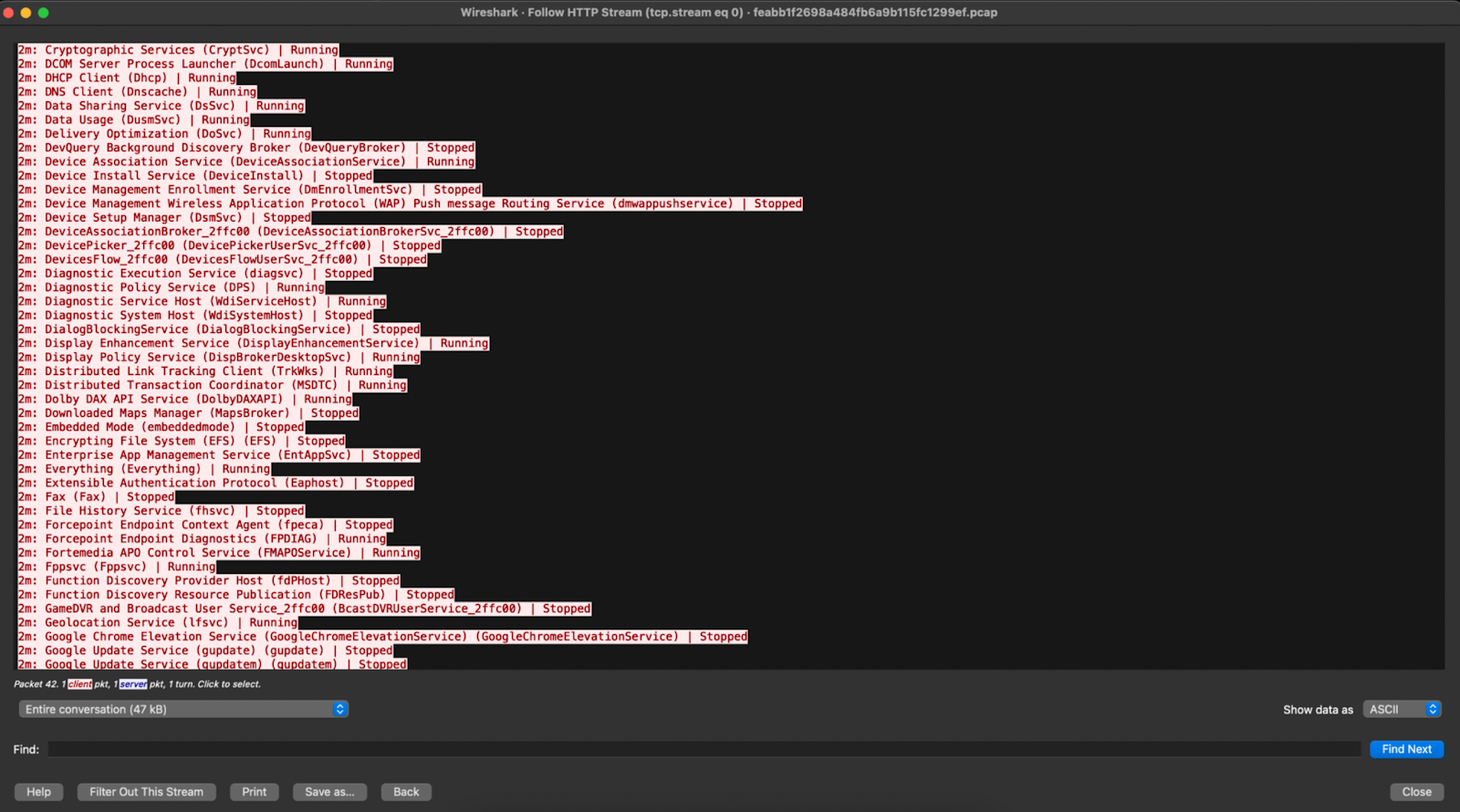Select the Device Management Enrollment Service line
This screenshot has height=812, width=1460.
pyautogui.click(x=250, y=190)
